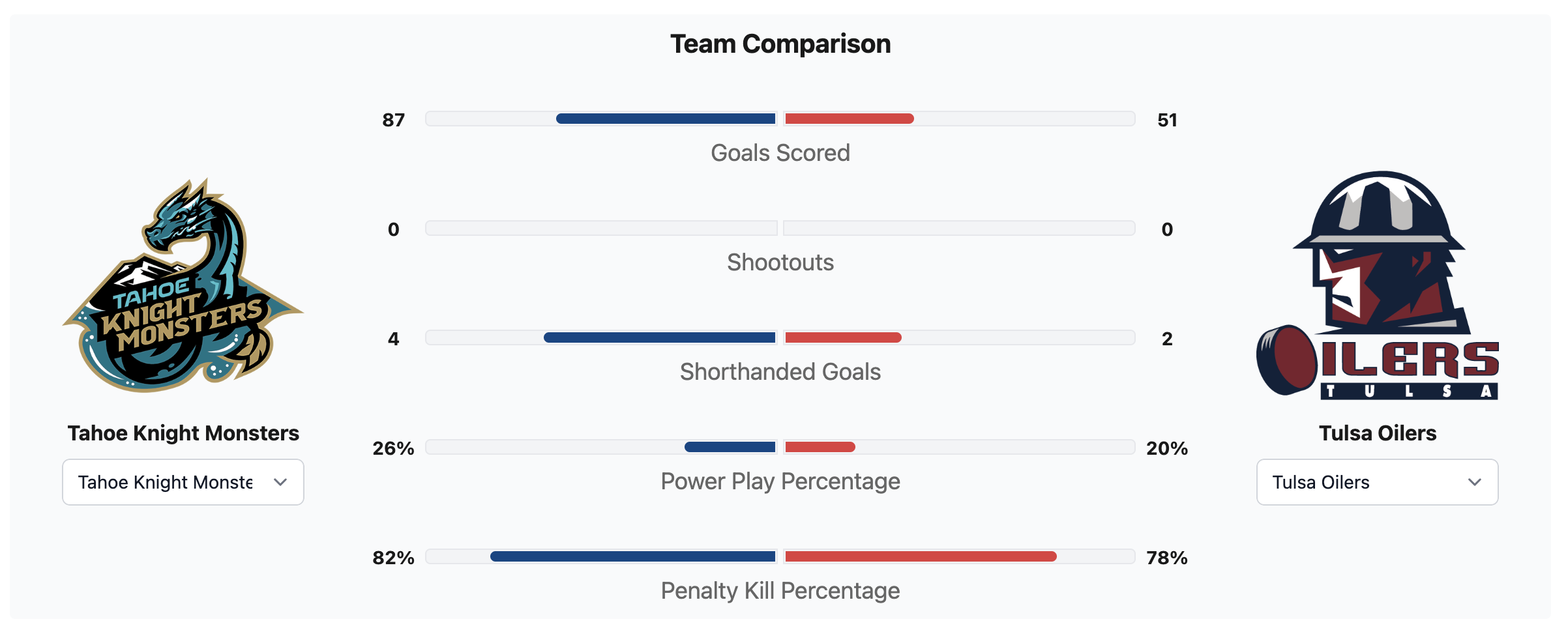The height and width of the screenshot is (630, 1568).
Task: Click the empty Shootouts bar track
Action: (x=600, y=228)
